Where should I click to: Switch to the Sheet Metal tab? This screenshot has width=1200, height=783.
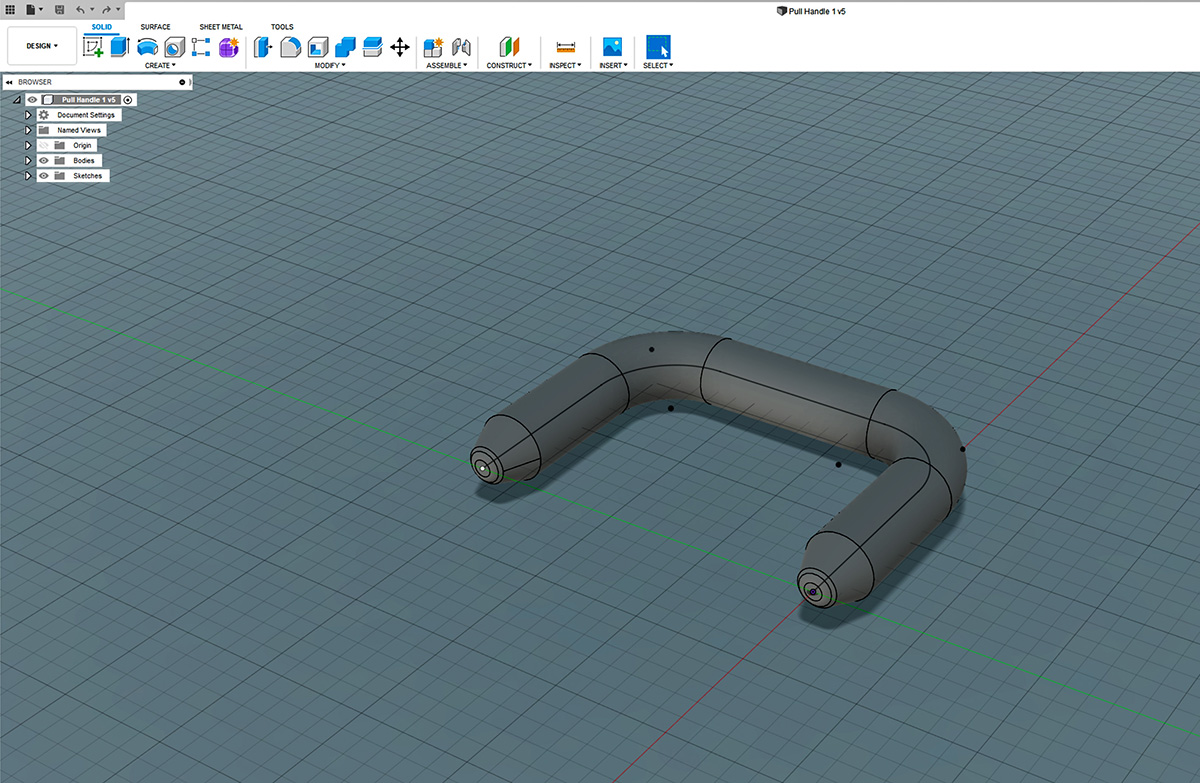pos(221,27)
